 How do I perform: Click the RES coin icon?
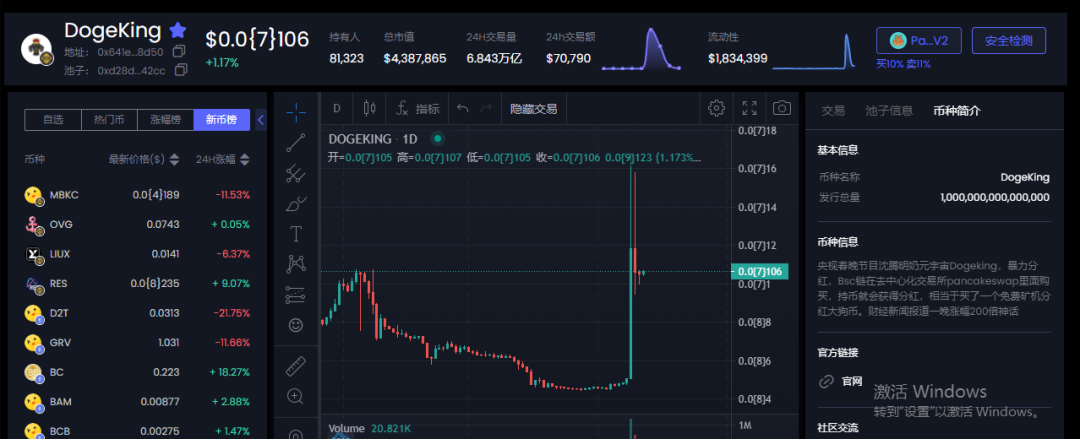[x=33, y=284]
